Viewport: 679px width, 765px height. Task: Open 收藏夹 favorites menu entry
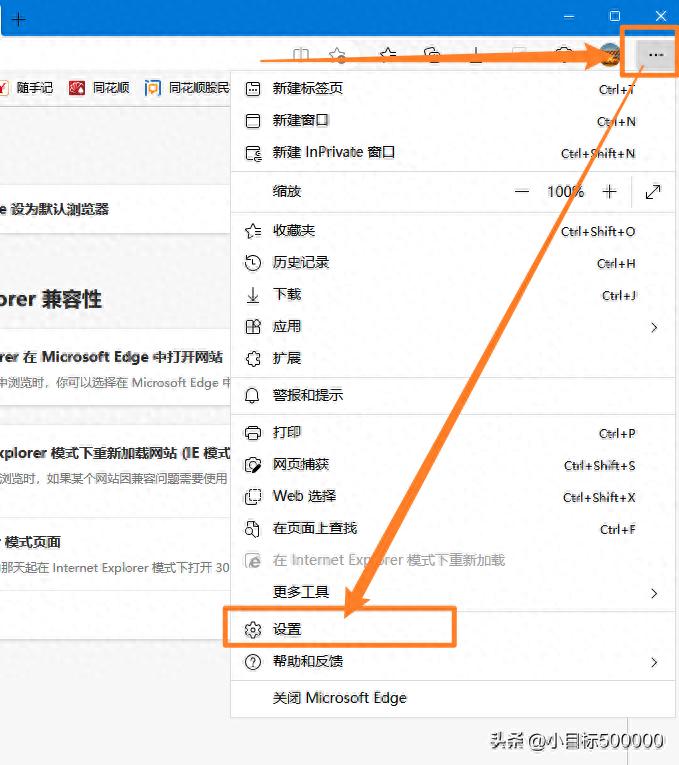click(294, 231)
